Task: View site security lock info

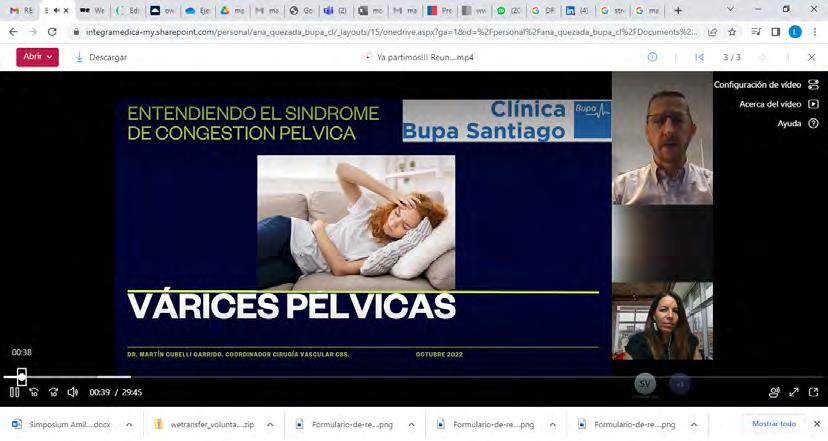Action: tap(76, 32)
